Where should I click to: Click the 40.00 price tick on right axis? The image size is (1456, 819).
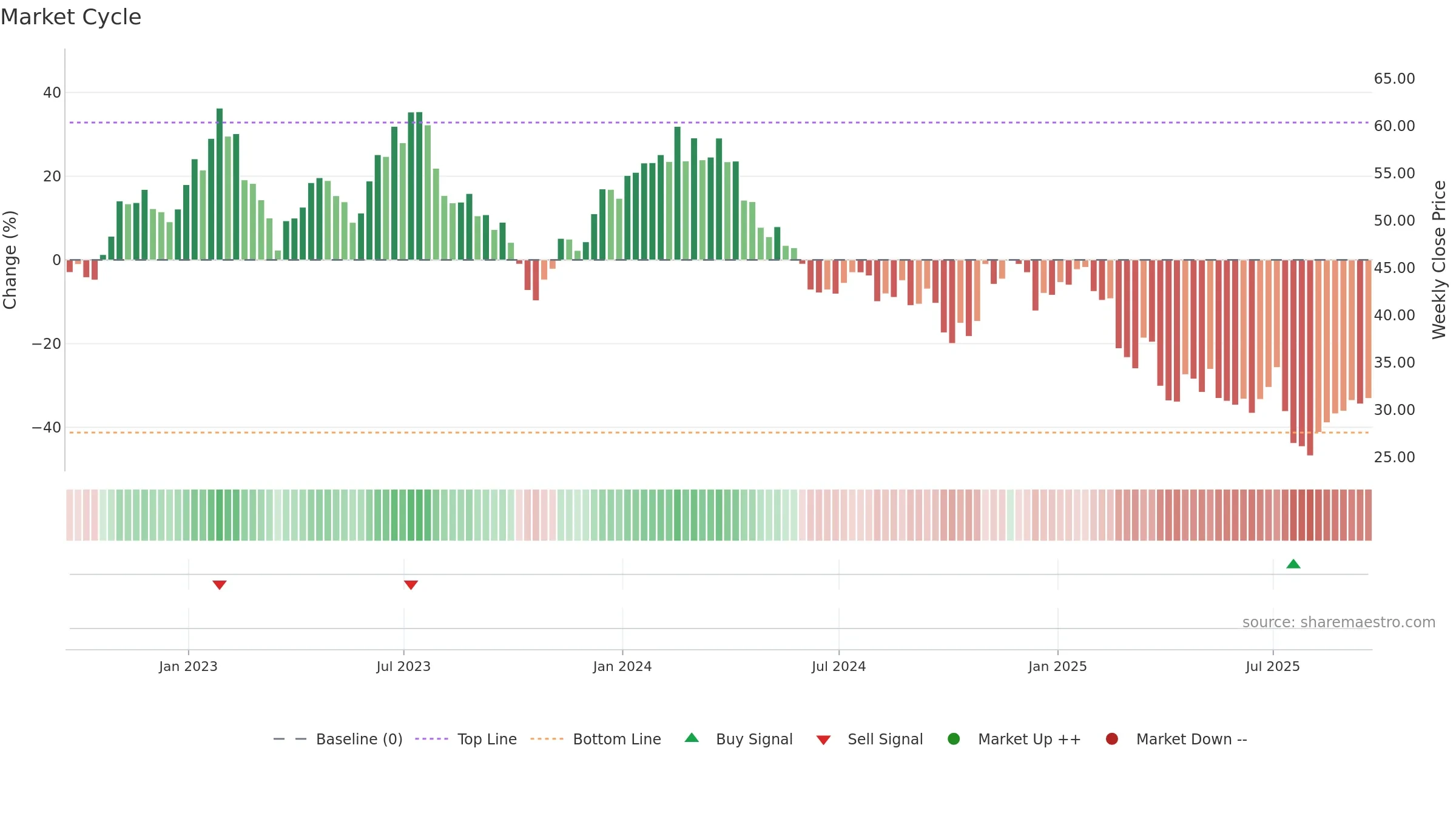1395,315
